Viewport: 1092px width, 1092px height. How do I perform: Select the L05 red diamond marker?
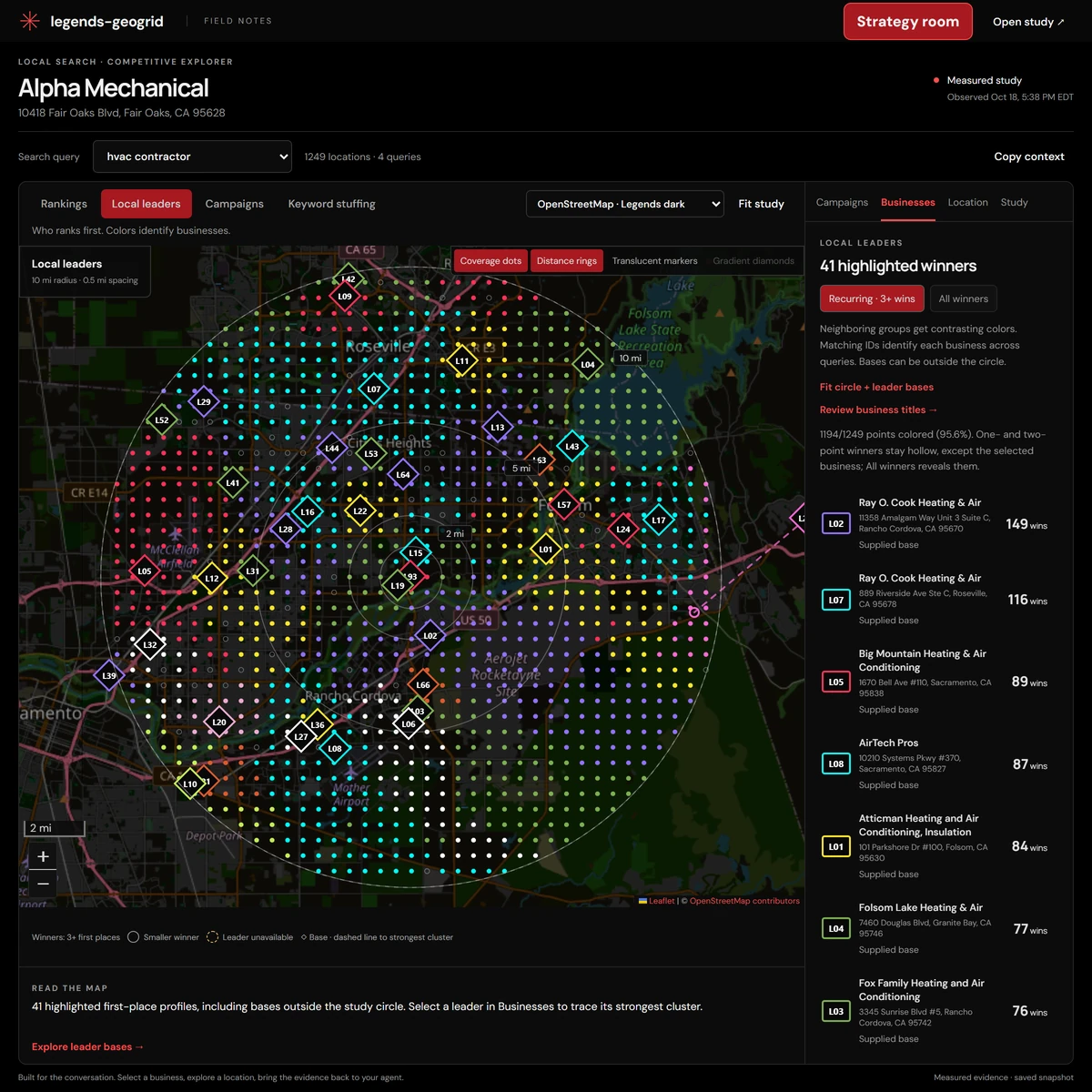[145, 572]
